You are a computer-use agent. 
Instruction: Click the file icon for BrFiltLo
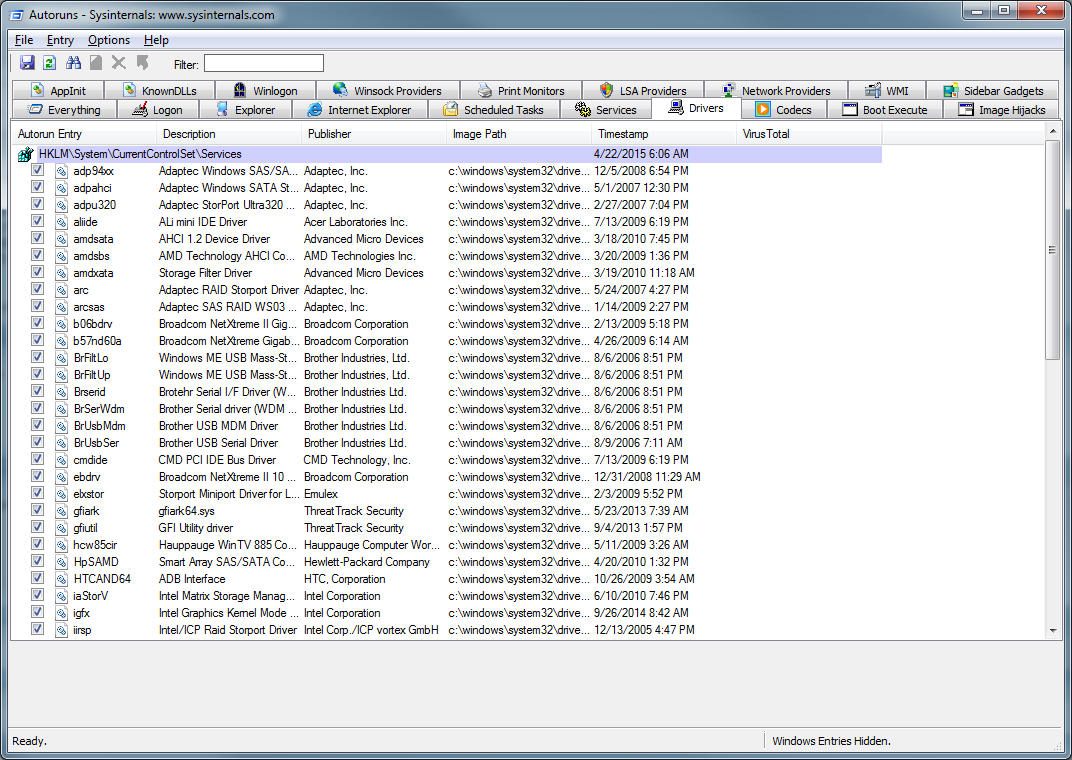coord(62,358)
